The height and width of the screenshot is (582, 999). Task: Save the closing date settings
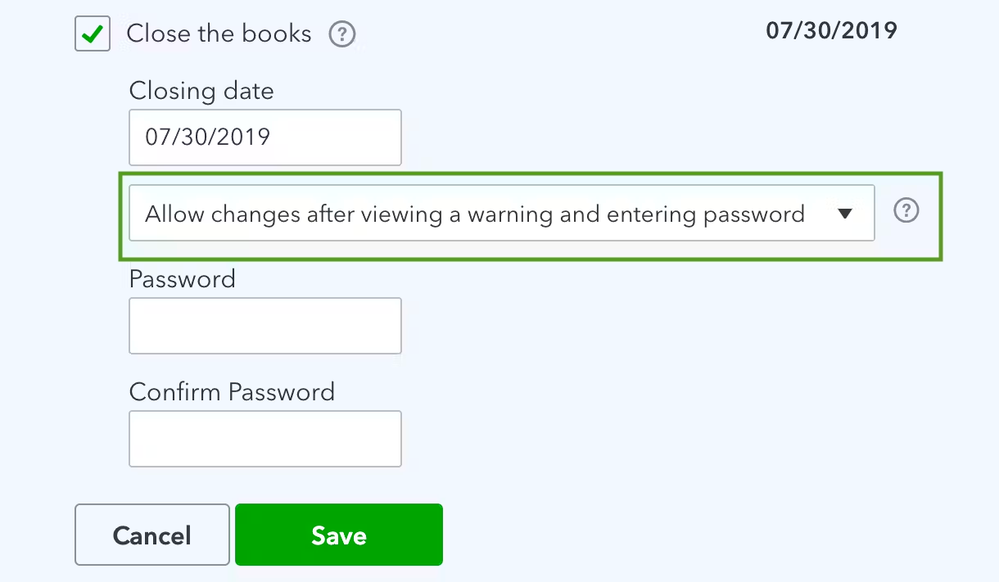click(x=338, y=535)
